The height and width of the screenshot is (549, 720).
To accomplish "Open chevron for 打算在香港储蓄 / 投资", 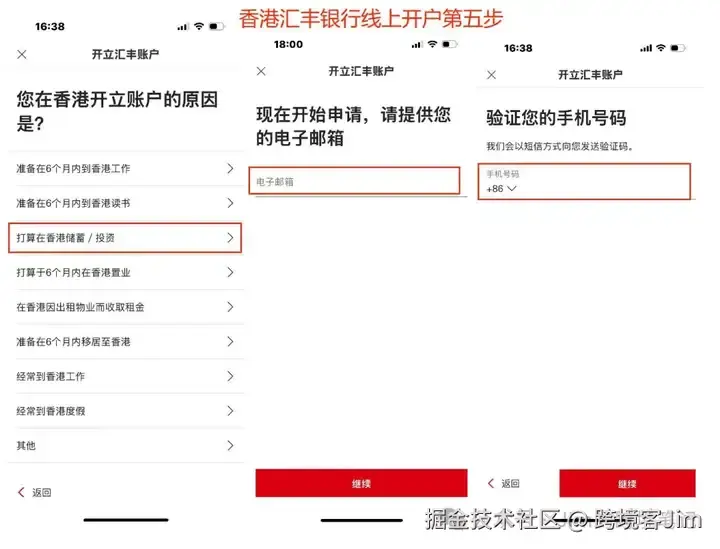I will [x=231, y=238].
